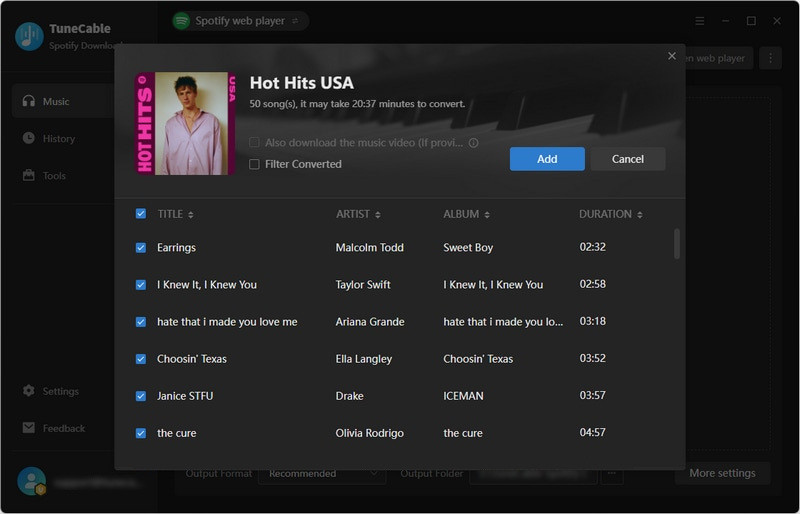Viewport: 800px width, 514px height.
Task: Uncheck the Choosin' Texas song checkbox
Action: (141, 359)
